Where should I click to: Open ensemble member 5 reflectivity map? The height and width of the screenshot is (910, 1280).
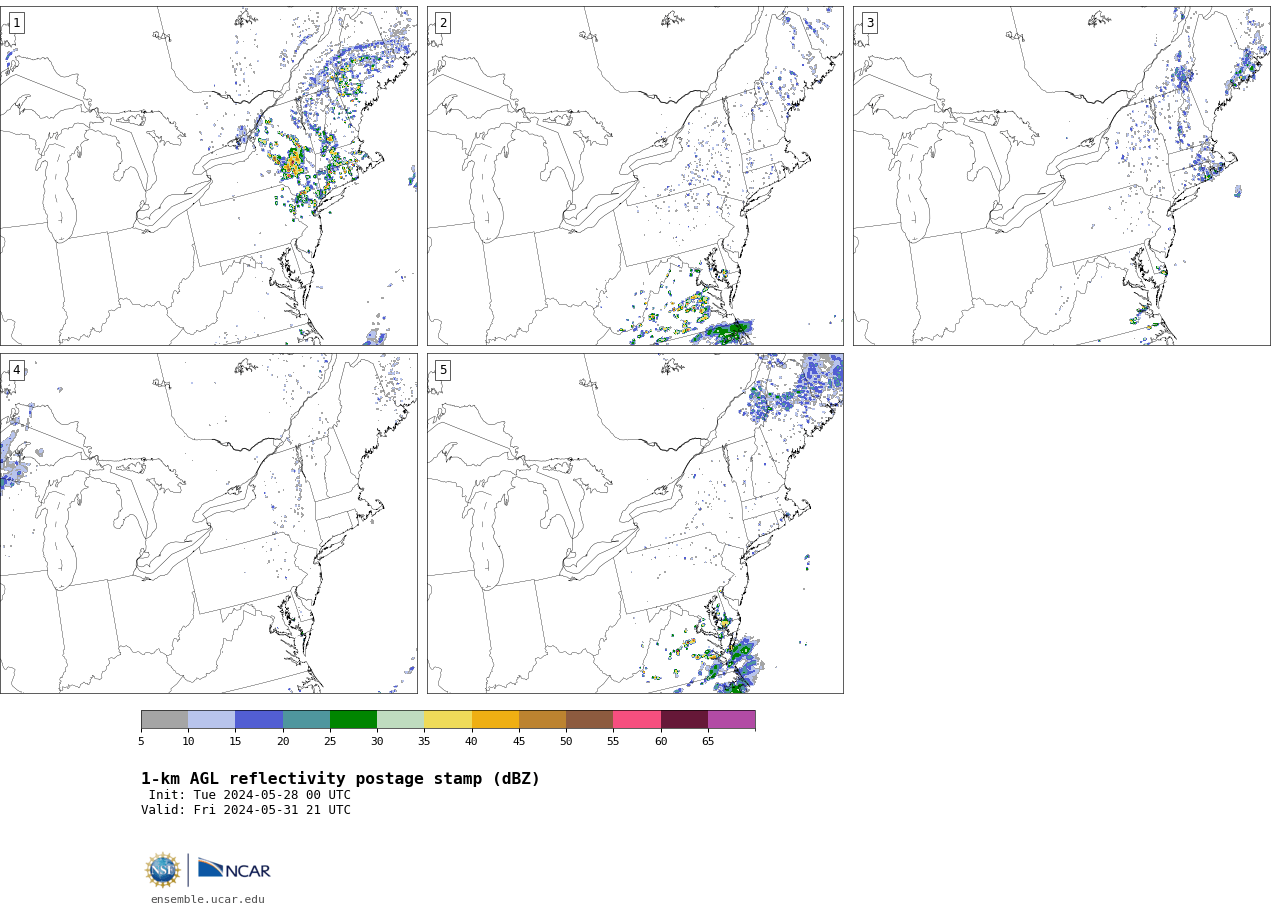(x=635, y=523)
